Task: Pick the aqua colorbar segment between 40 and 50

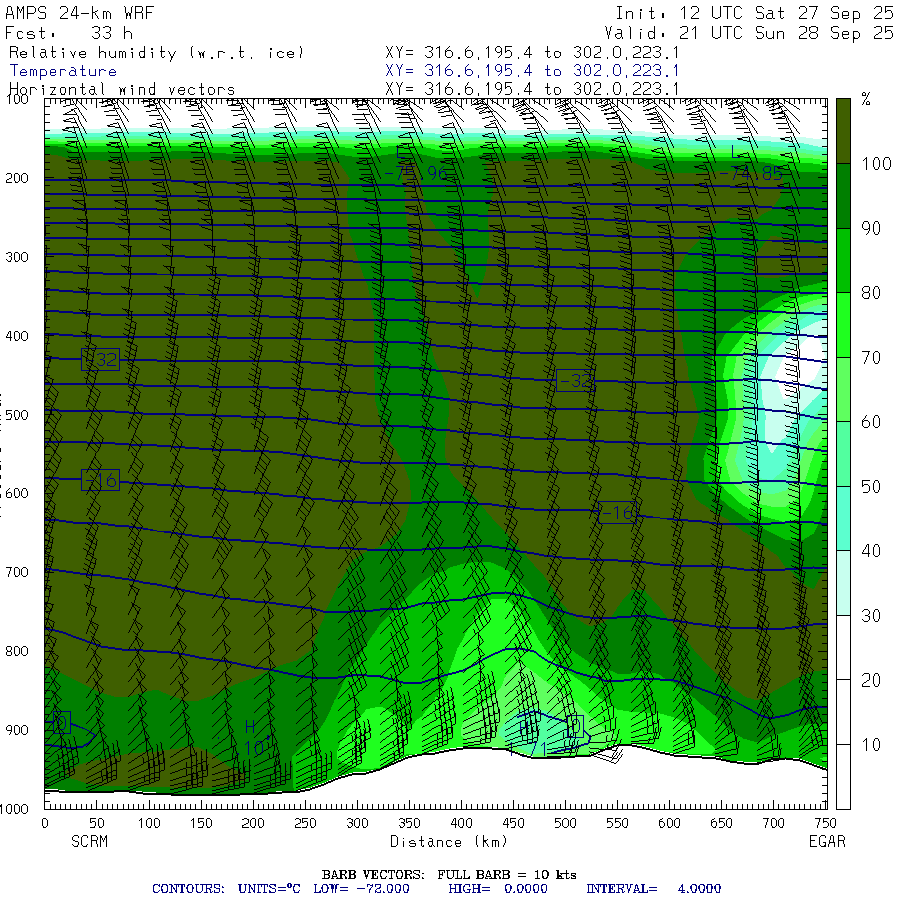Action: [843, 519]
